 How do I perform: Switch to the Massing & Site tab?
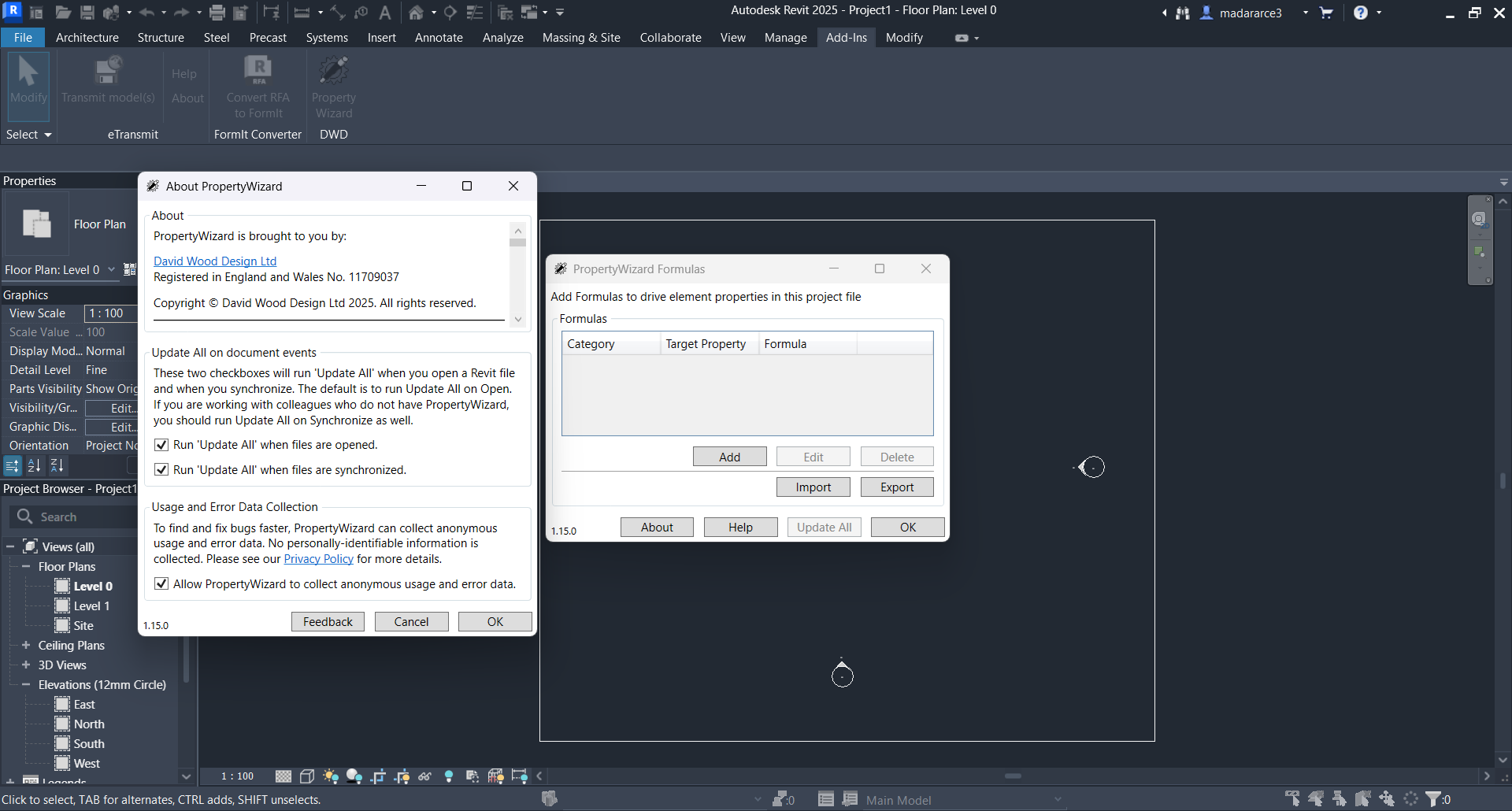[581, 38]
